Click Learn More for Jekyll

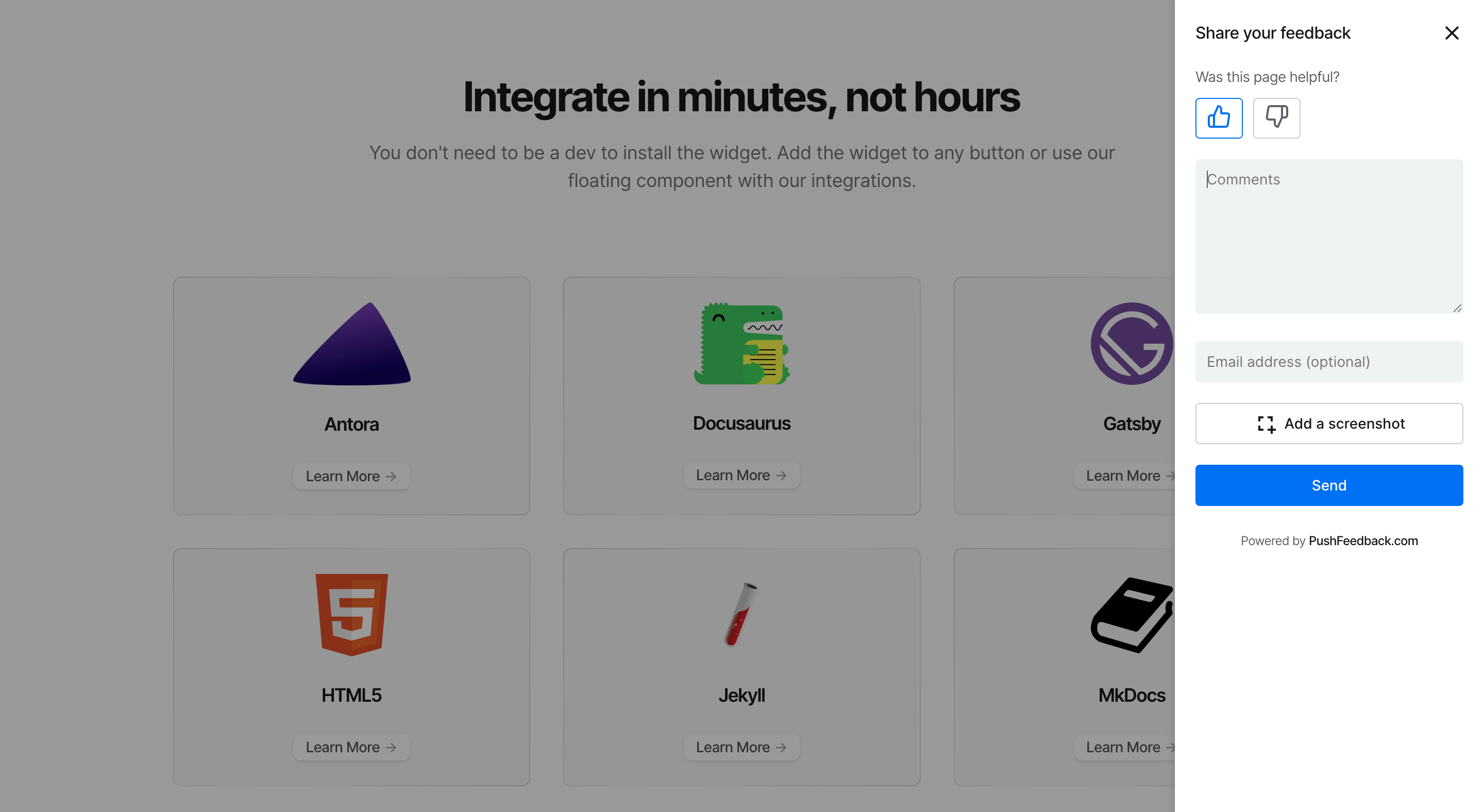tap(742, 747)
